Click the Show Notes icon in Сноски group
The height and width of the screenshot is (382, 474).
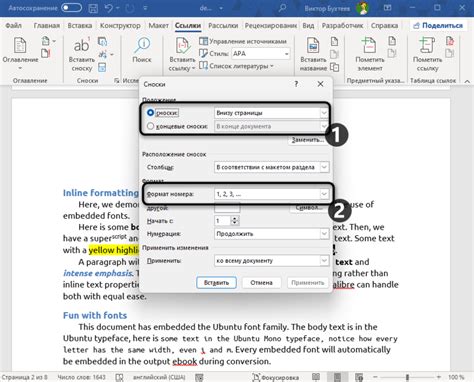click(x=102, y=68)
